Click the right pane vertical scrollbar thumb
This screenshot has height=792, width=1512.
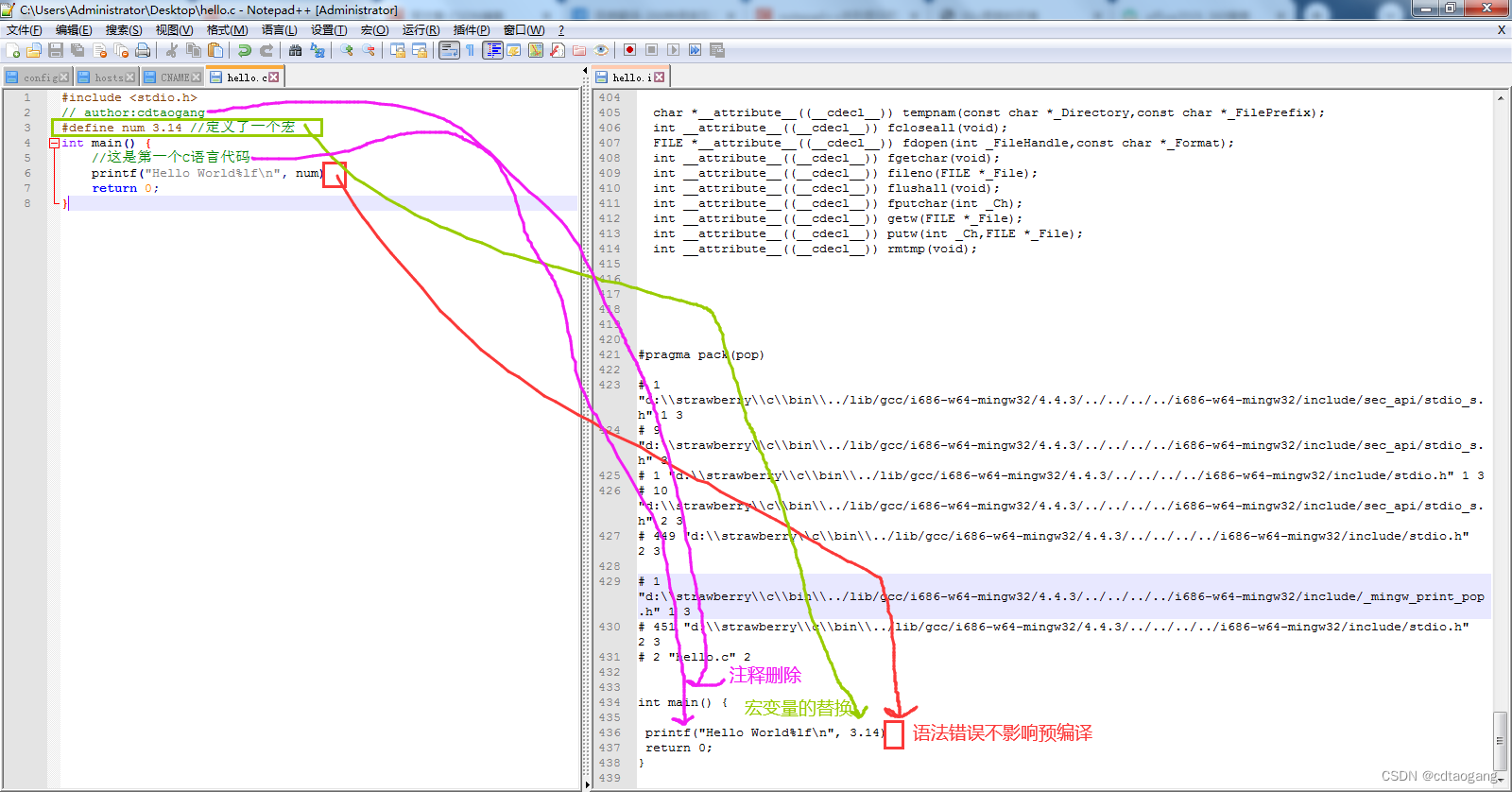[1501, 742]
